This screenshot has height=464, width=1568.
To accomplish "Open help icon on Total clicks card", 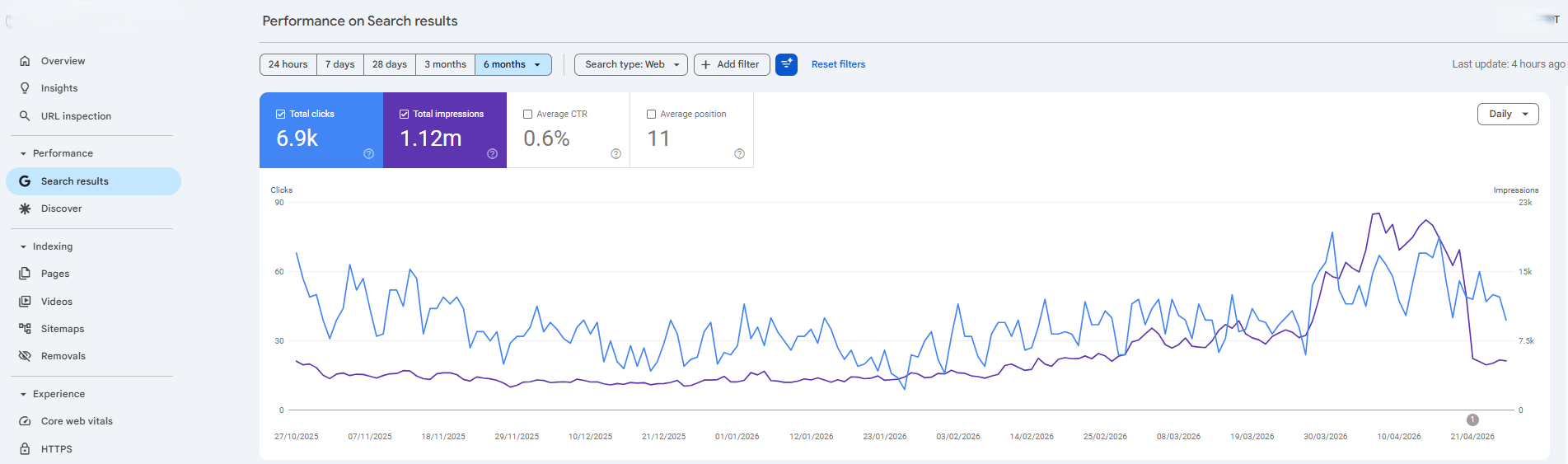I will tap(368, 154).
